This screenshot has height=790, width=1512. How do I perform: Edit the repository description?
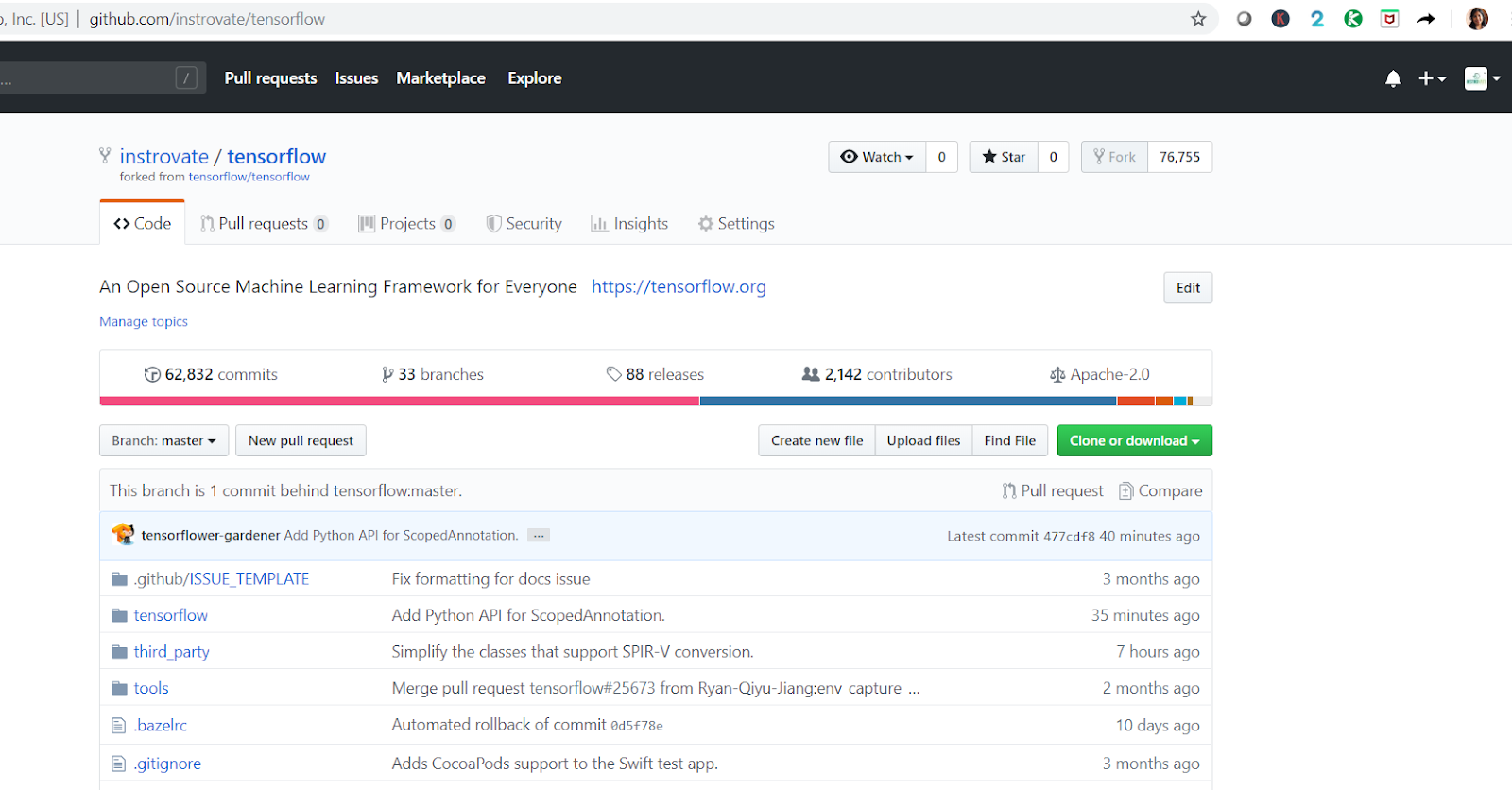coord(1188,288)
